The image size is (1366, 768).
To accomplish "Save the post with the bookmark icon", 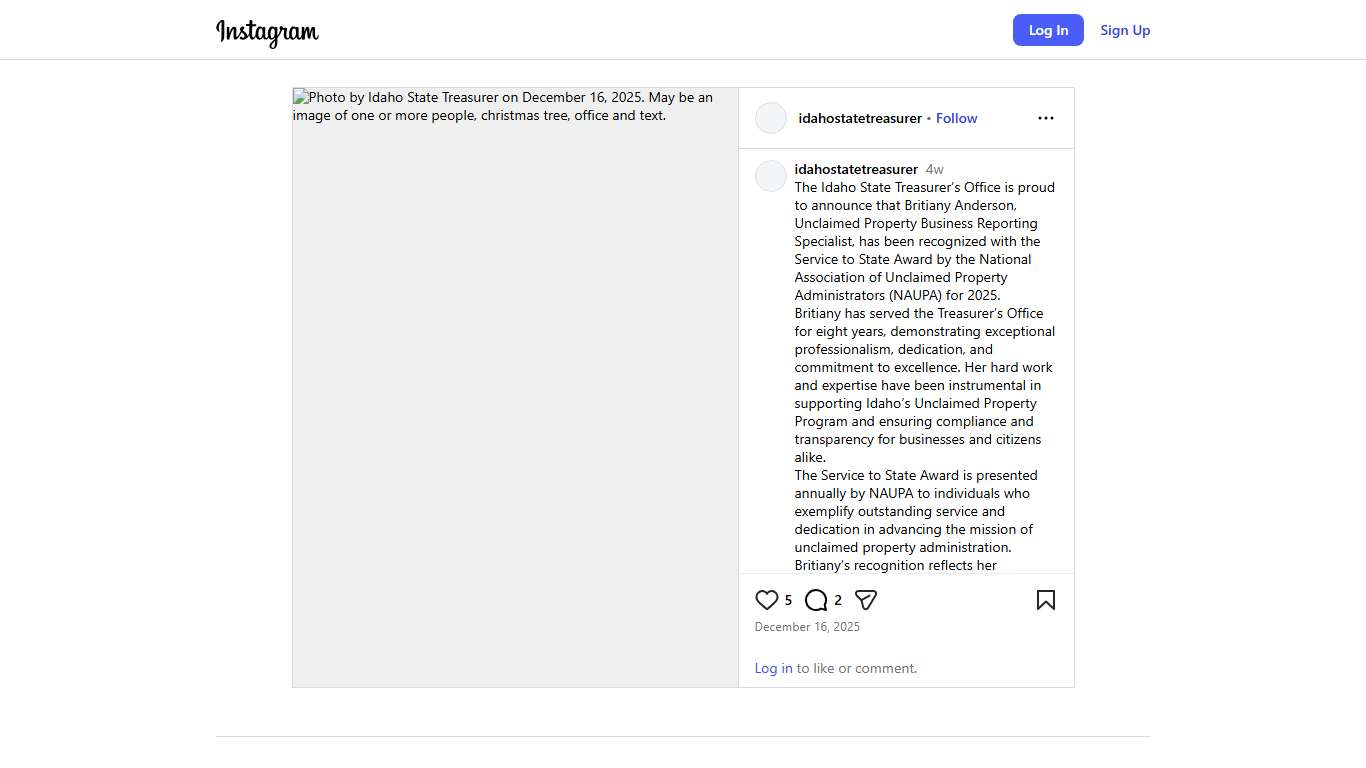I will pyautogui.click(x=1046, y=600).
